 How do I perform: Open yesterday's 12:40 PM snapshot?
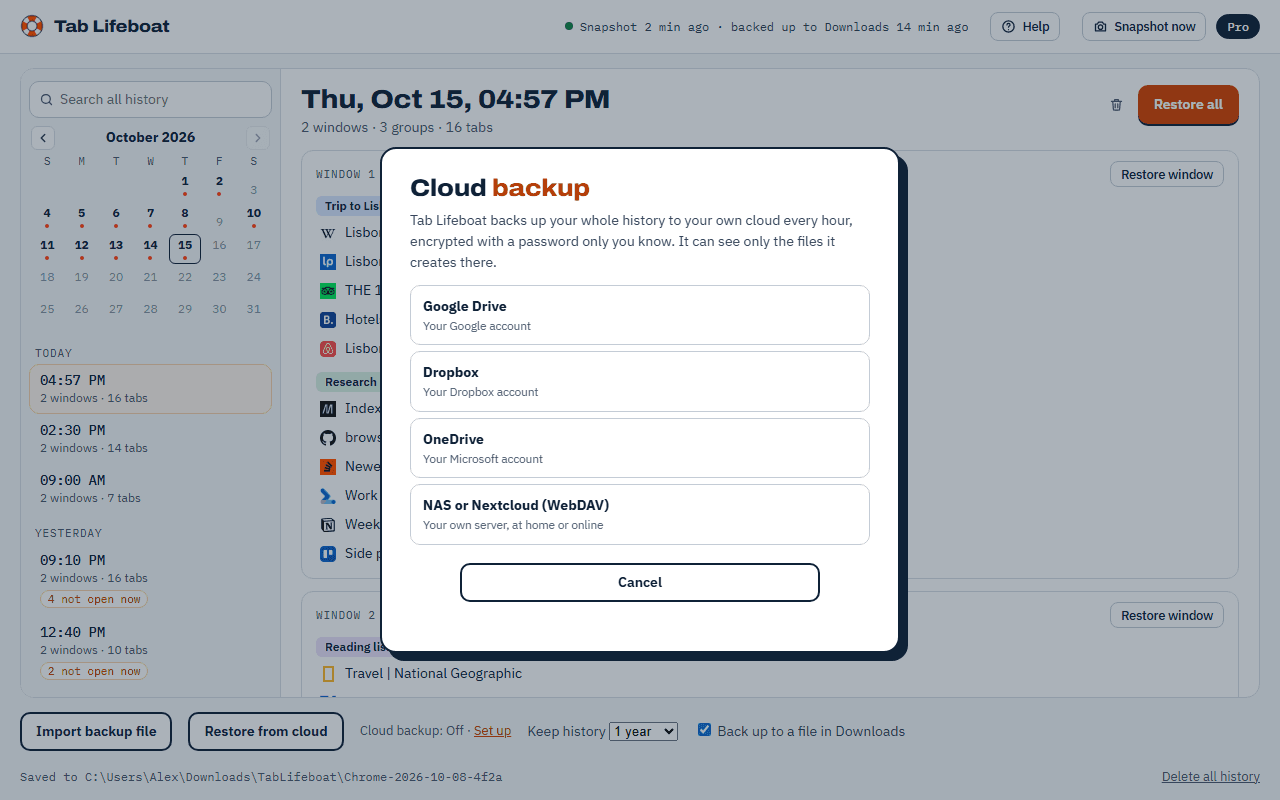point(151,652)
